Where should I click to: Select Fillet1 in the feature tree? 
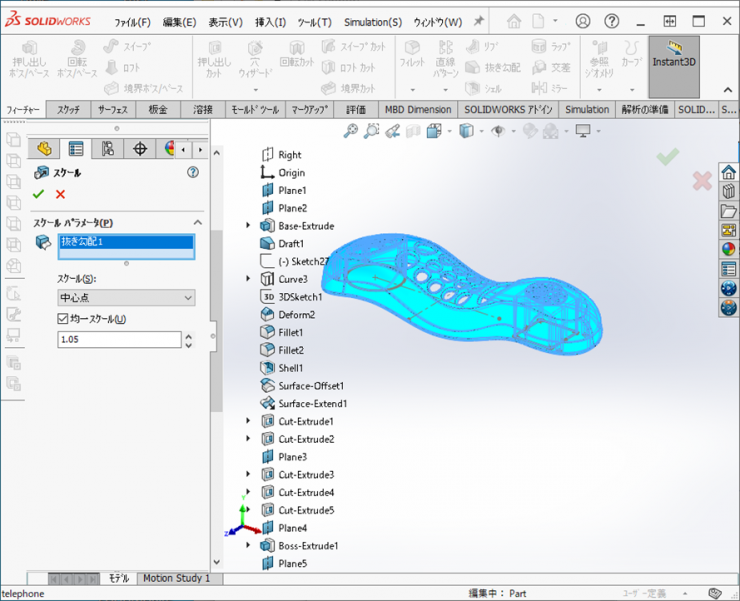pyautogui.click(x=290, y=332)
